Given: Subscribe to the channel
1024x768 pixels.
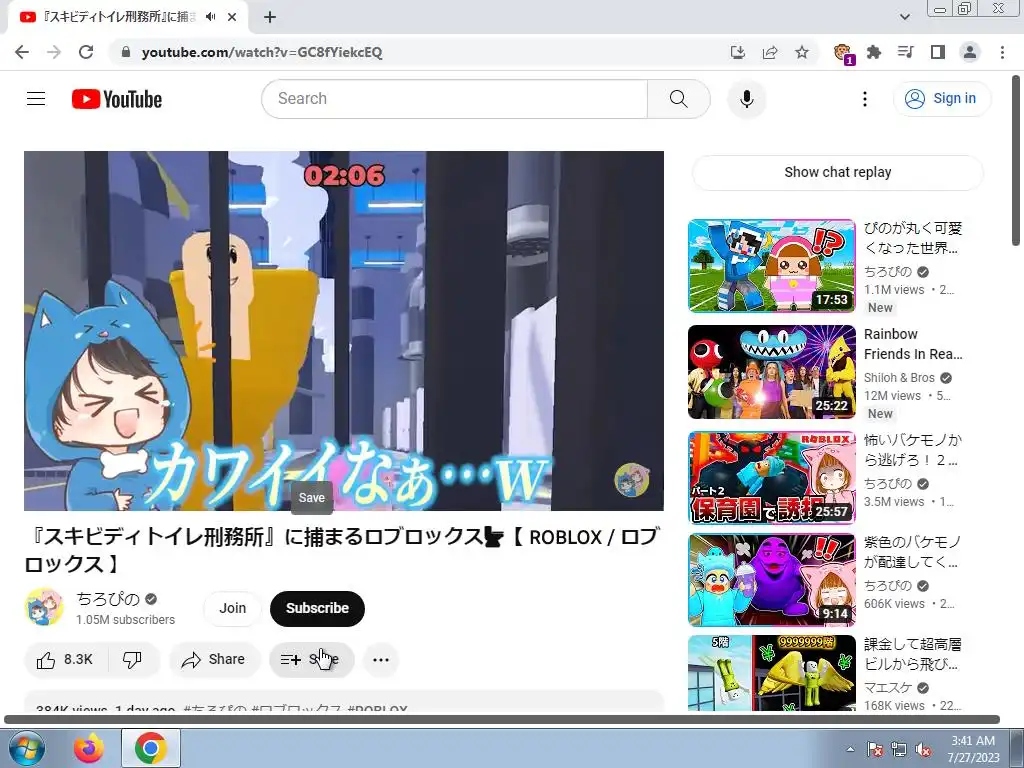Looking at the screenshot, I should pos(317,608).
